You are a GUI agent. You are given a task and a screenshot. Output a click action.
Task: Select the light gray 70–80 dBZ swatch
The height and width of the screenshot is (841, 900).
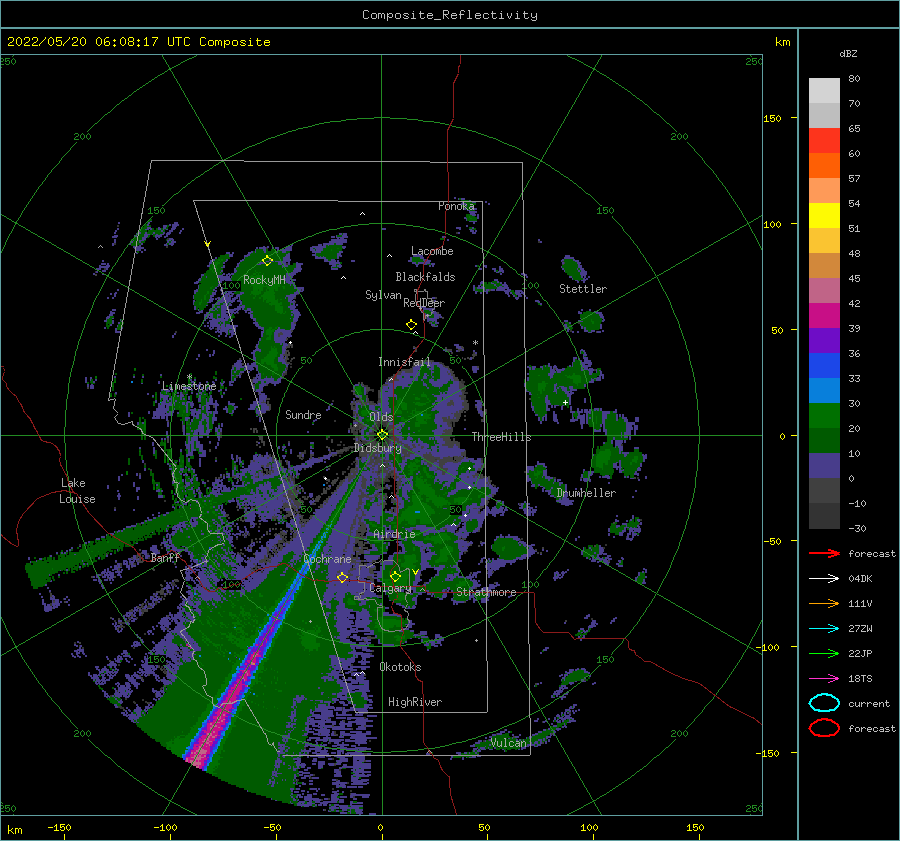coord(824,90)
